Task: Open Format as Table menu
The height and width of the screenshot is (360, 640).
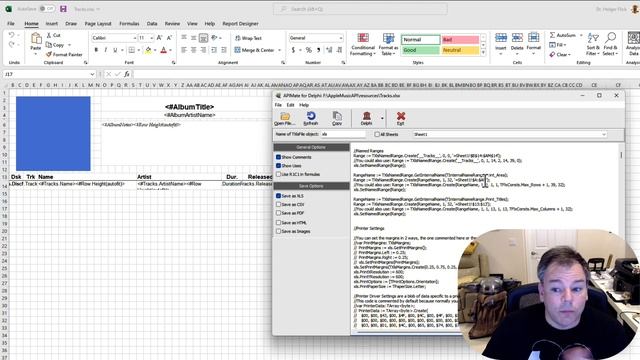Action: coord(388,44)
